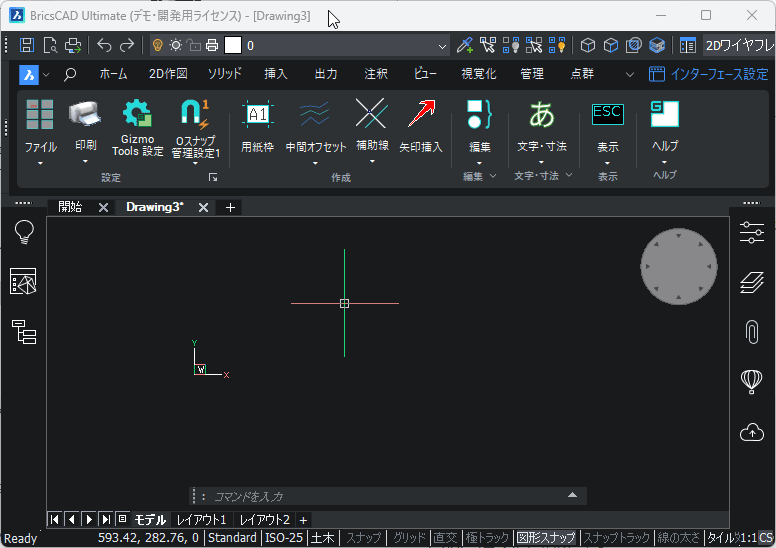The image size is (776, 548).
Task: Toggle 図形スナップ in the status bar
Action: pyautogui.click(x=546, y=538)
